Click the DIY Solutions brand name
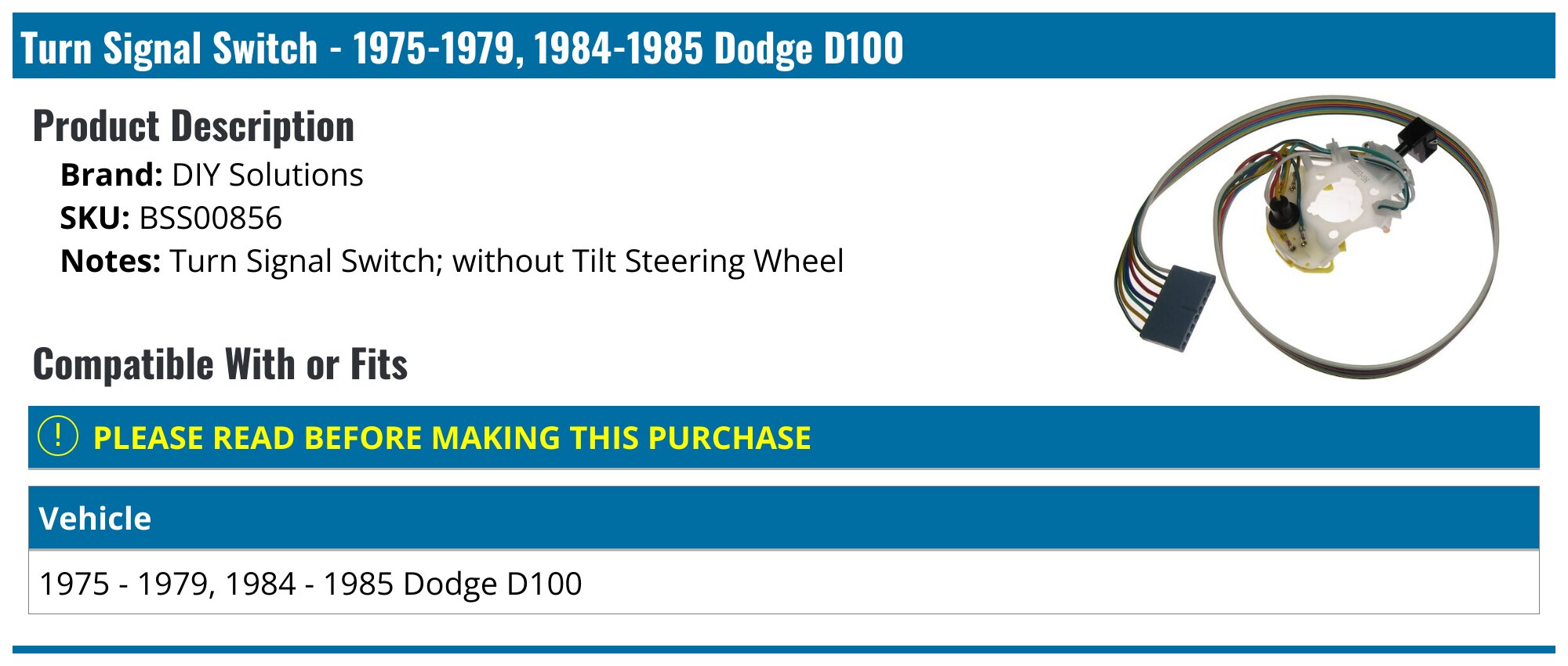1568x666 pixels. tap(267, 175)
